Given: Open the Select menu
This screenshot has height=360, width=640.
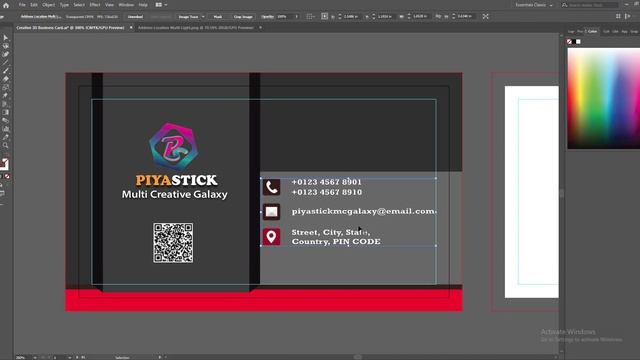Looking at the screenshot, I should (79, 5).
